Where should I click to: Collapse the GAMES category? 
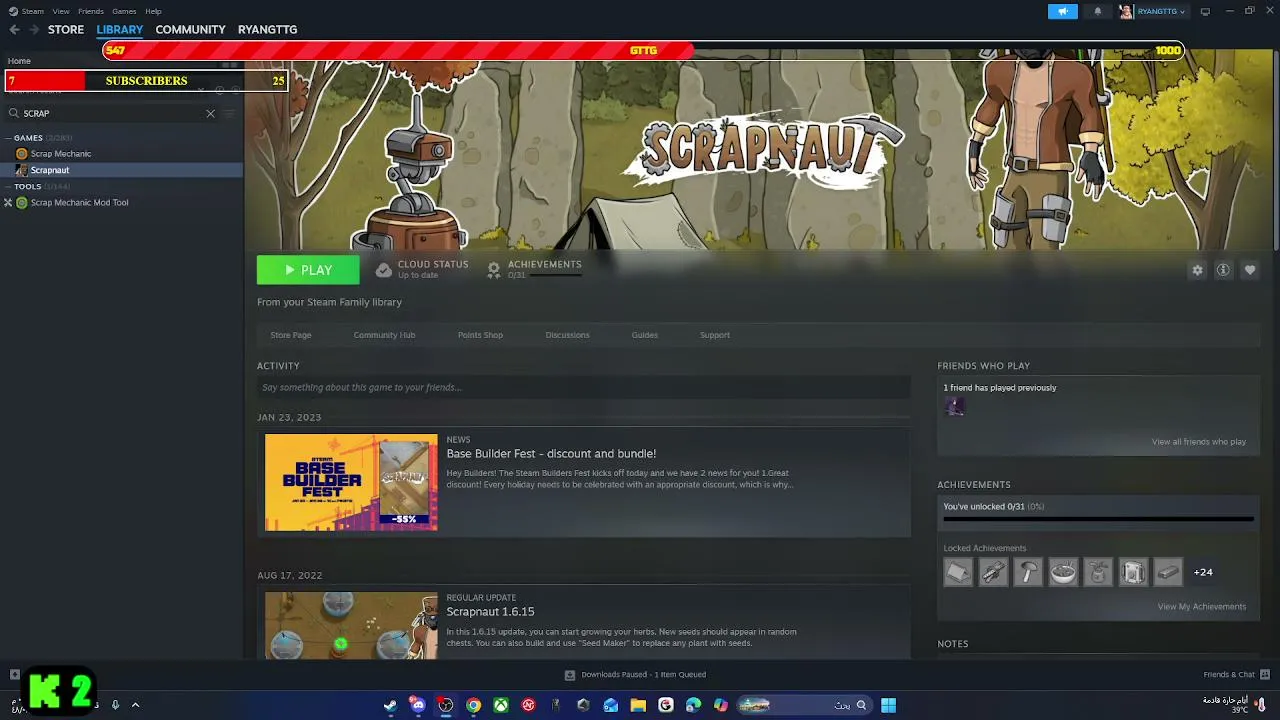(8, 137)
